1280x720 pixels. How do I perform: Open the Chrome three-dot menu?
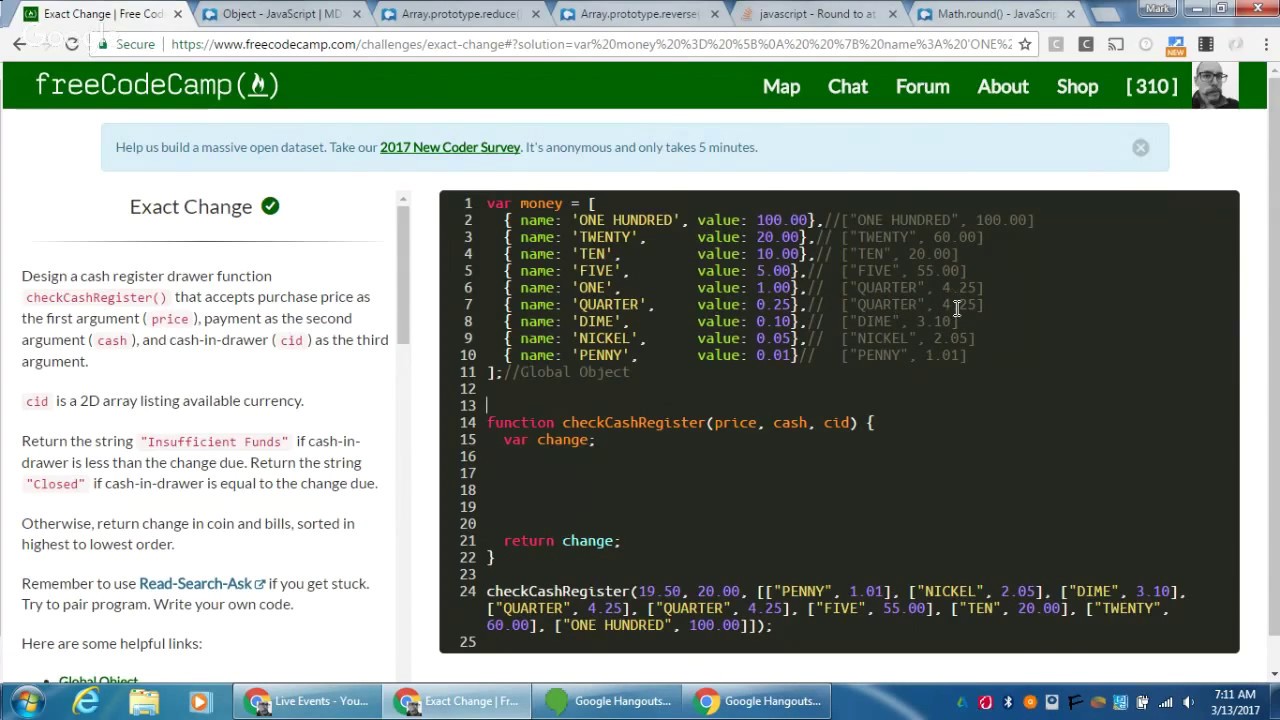point(1265,44)
